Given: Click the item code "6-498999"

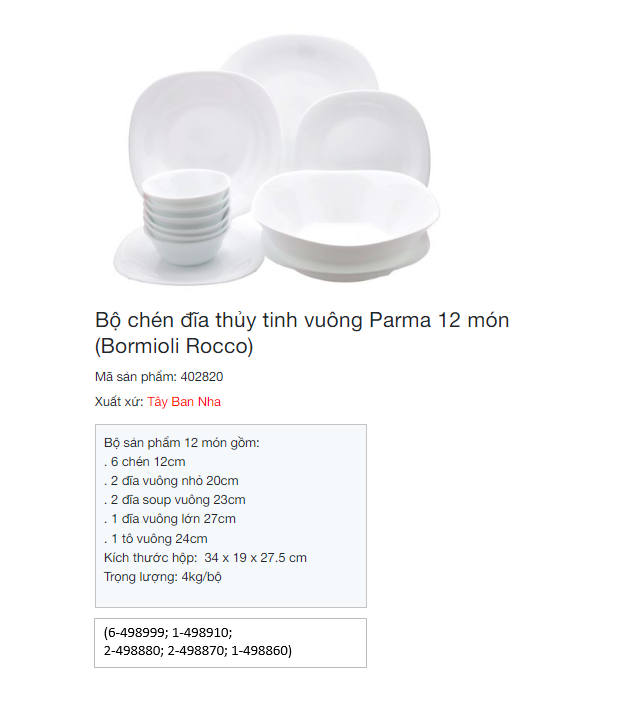Looking at the screenshot, I should (x=138, y=633).
